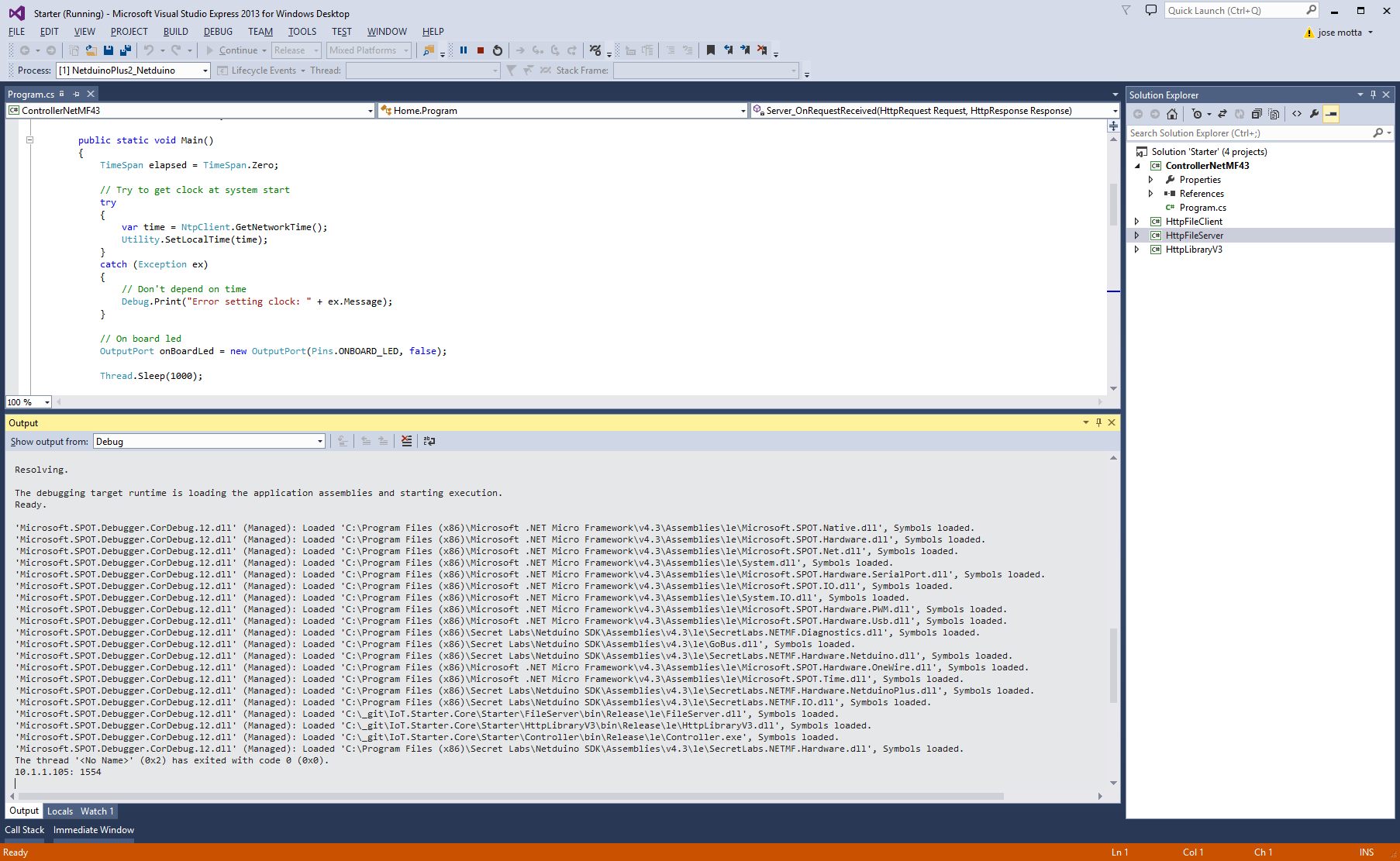Click Save All icon in toolbar
The width and height of the screenshot is (1400, 861).
coord(126,50)
